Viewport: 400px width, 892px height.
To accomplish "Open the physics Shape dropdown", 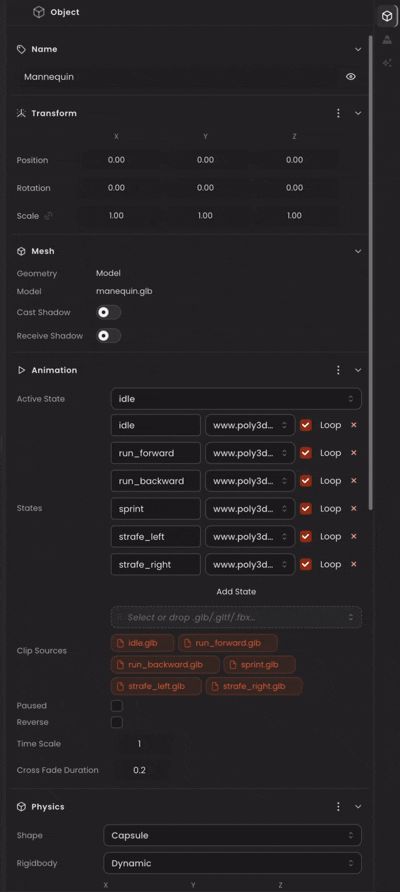I will (x=232, y=835).
